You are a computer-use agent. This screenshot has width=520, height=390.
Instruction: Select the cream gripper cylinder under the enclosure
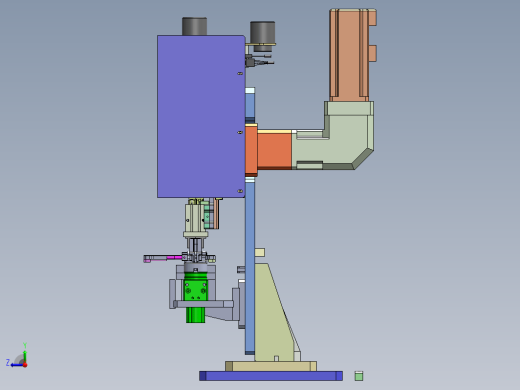click(x=195, y=218)
